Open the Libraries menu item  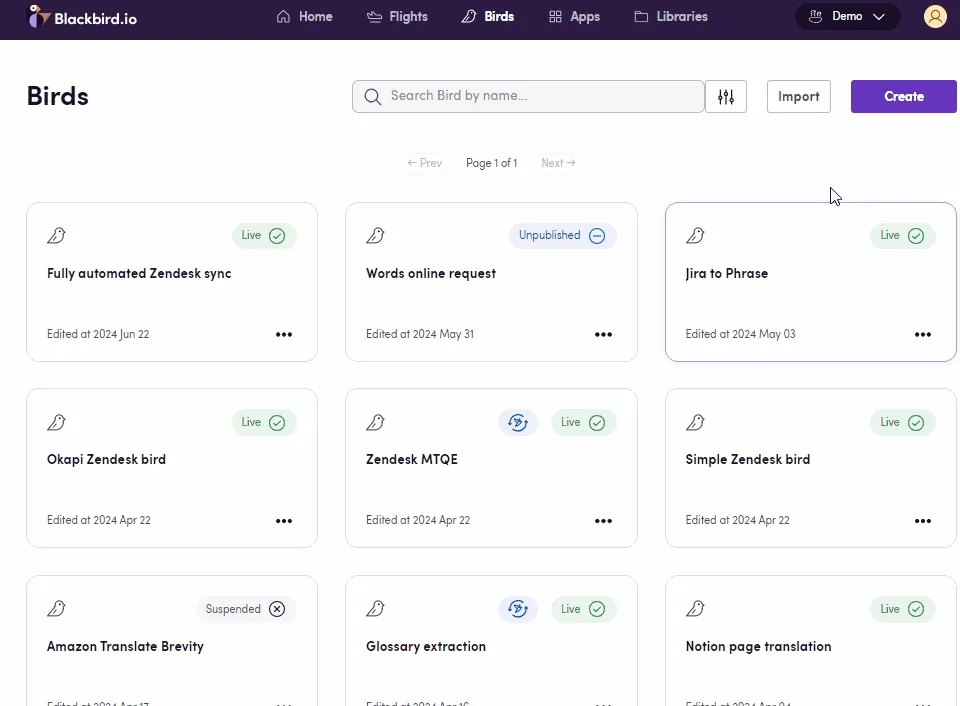[671, 16]
